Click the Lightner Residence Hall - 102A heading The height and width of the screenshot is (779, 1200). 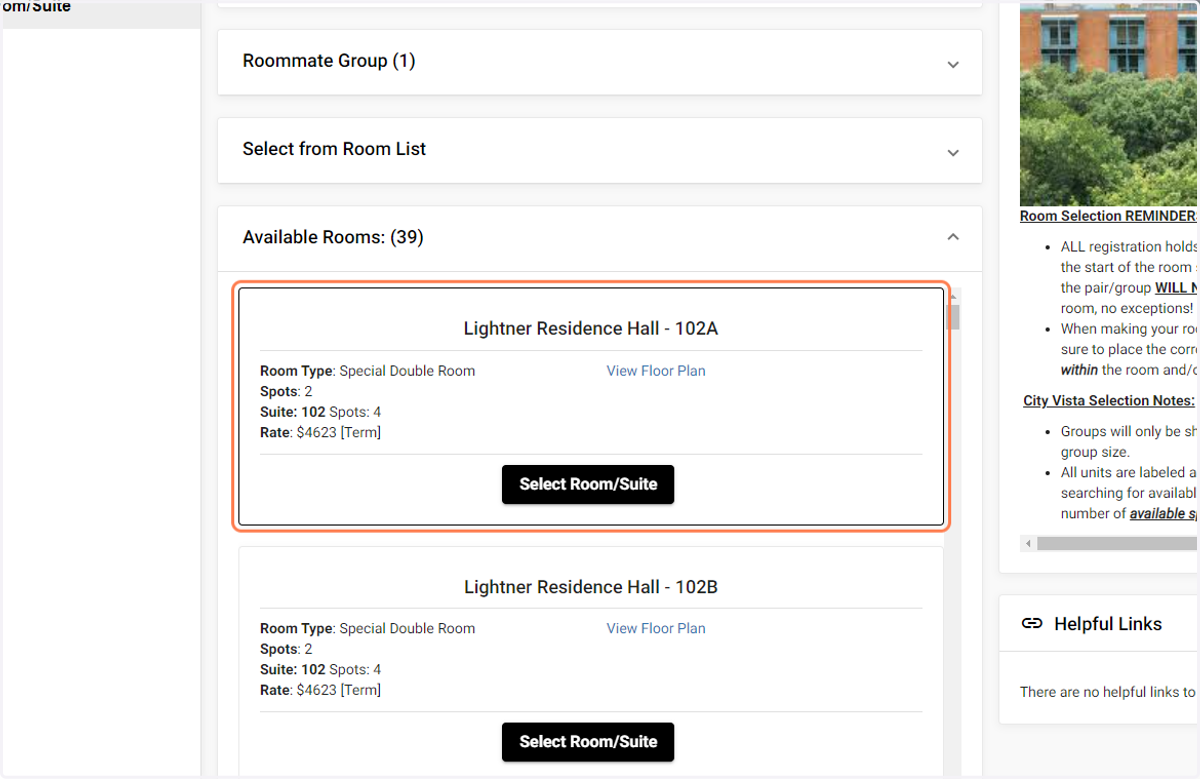click(591, 329)
